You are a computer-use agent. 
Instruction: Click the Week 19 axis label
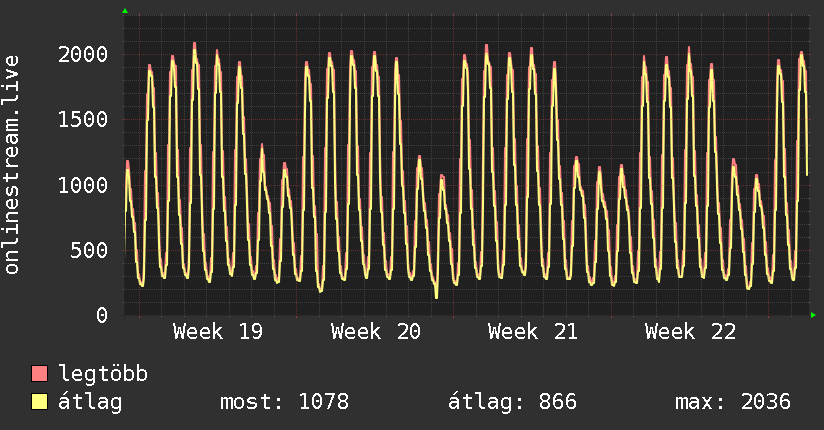tap(218, 332)
